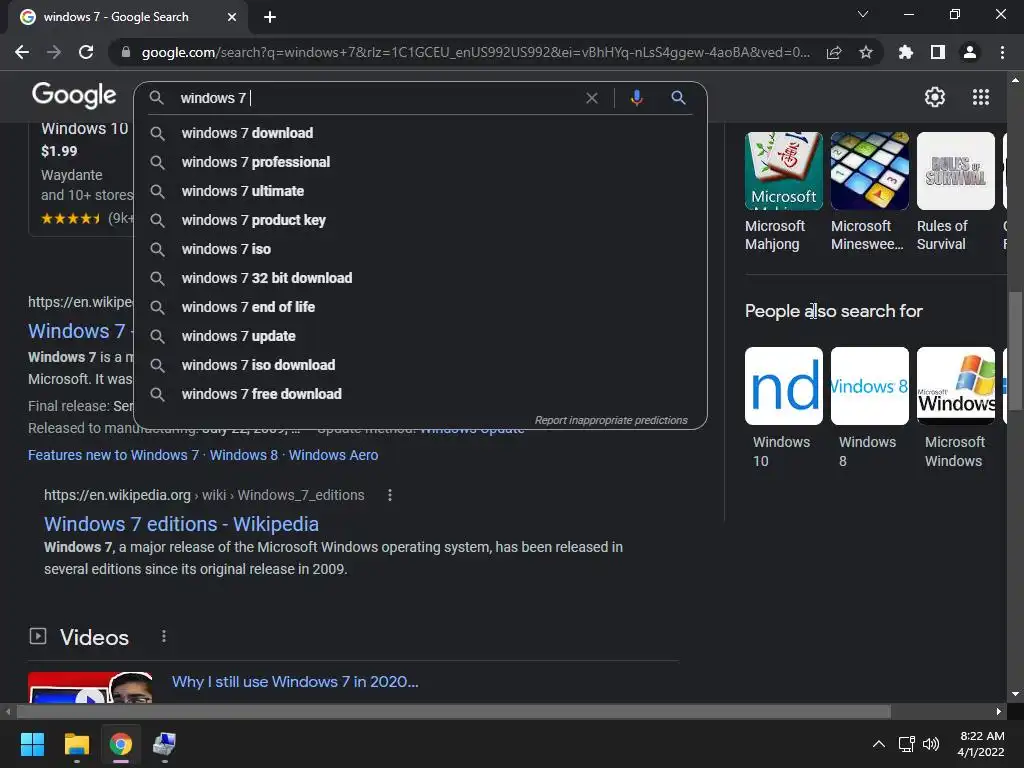Open Windows 8 related search thumbnail
Viewport: 1024px width, 768px height.
click(x=869, y=386)
